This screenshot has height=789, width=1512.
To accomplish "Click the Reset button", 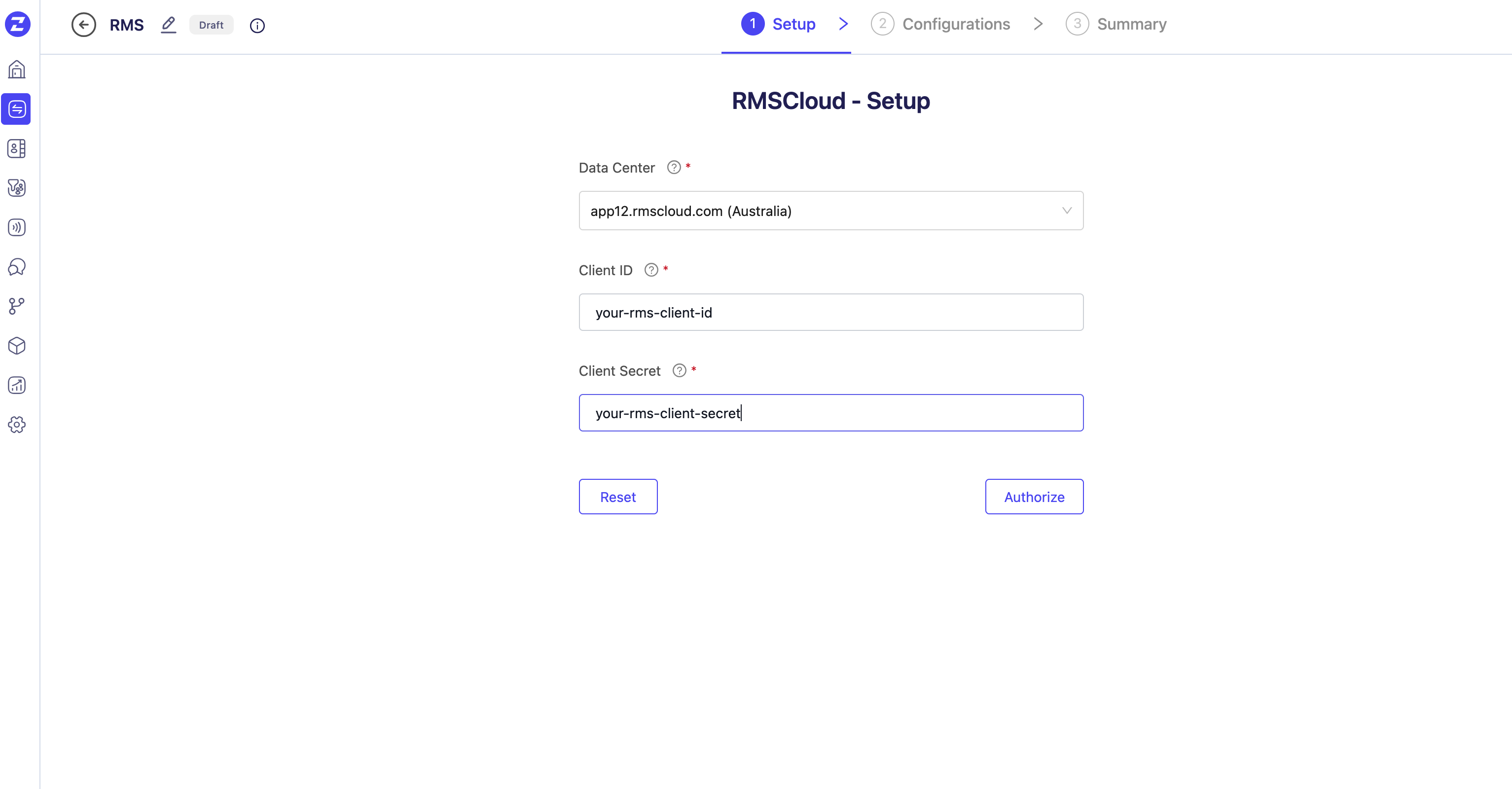I will 618,497.
